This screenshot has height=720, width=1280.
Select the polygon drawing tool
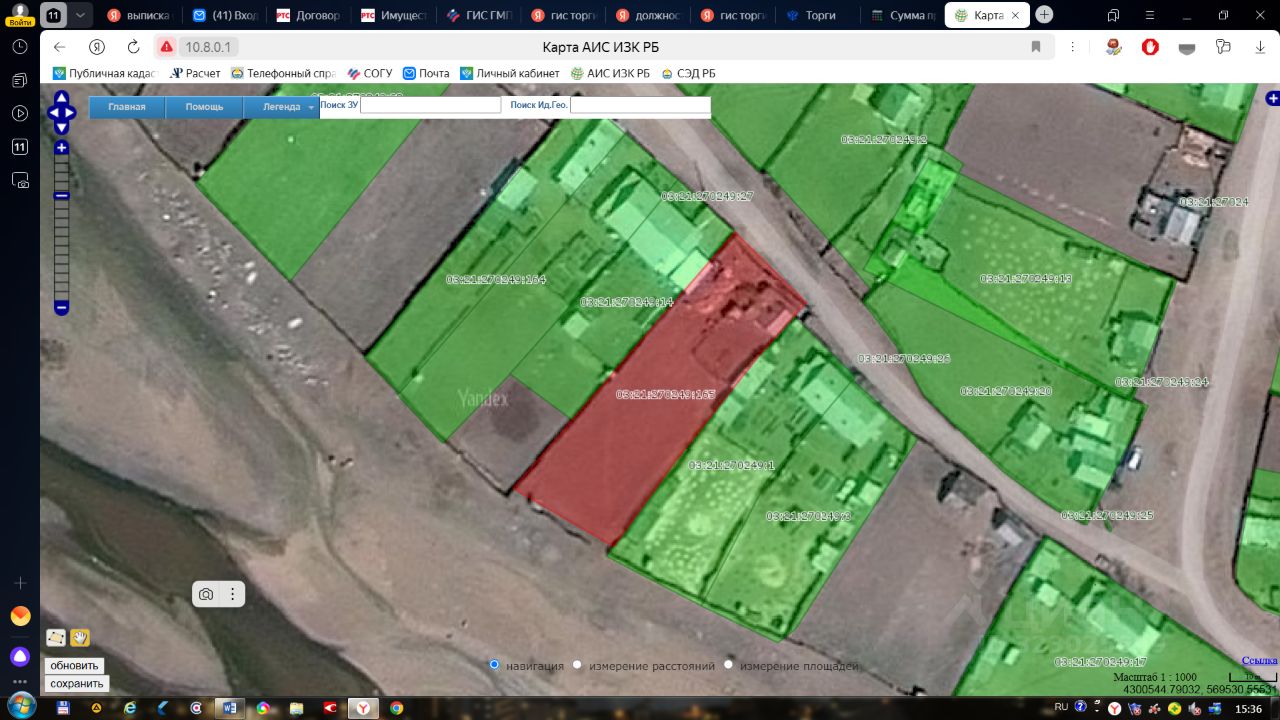click(x=56, y=637)
